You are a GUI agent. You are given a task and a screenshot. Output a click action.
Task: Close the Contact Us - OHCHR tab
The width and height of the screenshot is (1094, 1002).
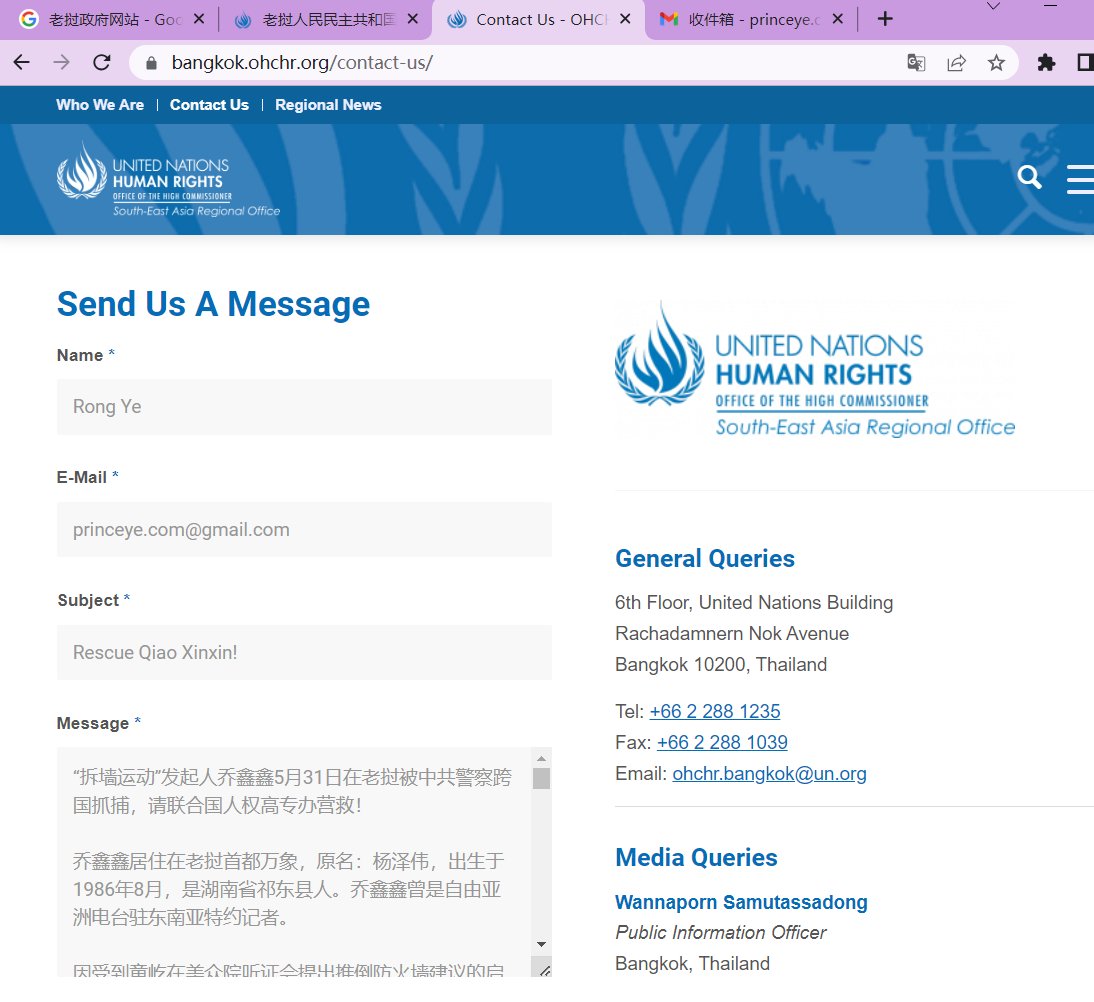(x=625, y=19)
